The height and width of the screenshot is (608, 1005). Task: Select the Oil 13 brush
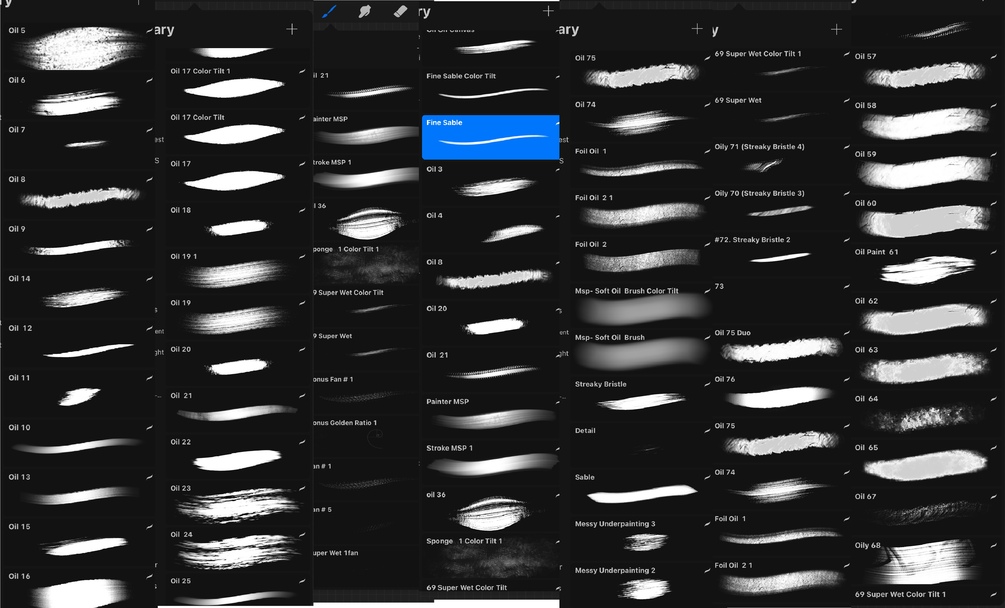[x=78, y=494]
